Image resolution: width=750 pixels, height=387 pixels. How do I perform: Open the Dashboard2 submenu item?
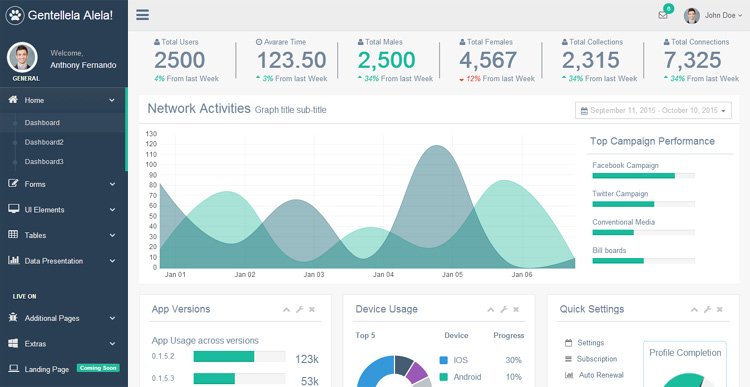coord(44,142)
